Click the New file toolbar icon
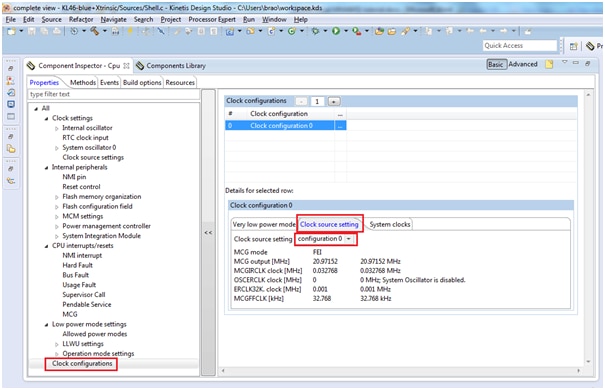Image resolution: width=605 pixels, height=390 pixels. click(x=11, y=31)
